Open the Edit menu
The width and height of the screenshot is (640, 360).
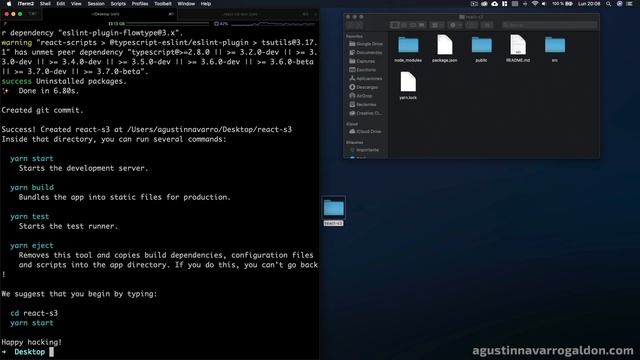(61, 4)
